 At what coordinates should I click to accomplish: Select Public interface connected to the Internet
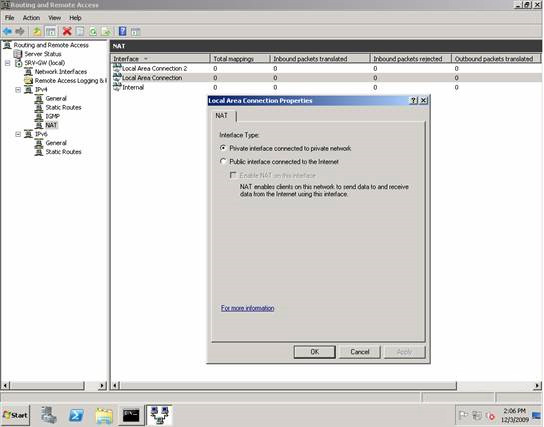click(x=280, y=162)
